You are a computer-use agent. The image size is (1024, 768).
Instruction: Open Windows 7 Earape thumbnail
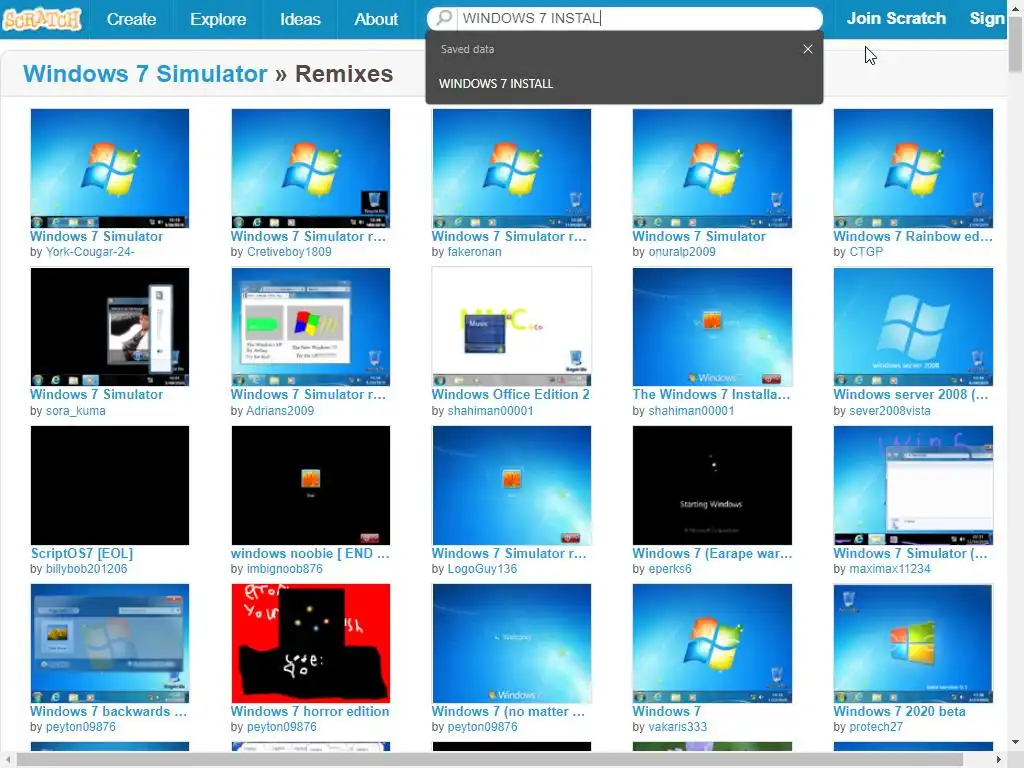pyautogui.click(x=712, y=485)
